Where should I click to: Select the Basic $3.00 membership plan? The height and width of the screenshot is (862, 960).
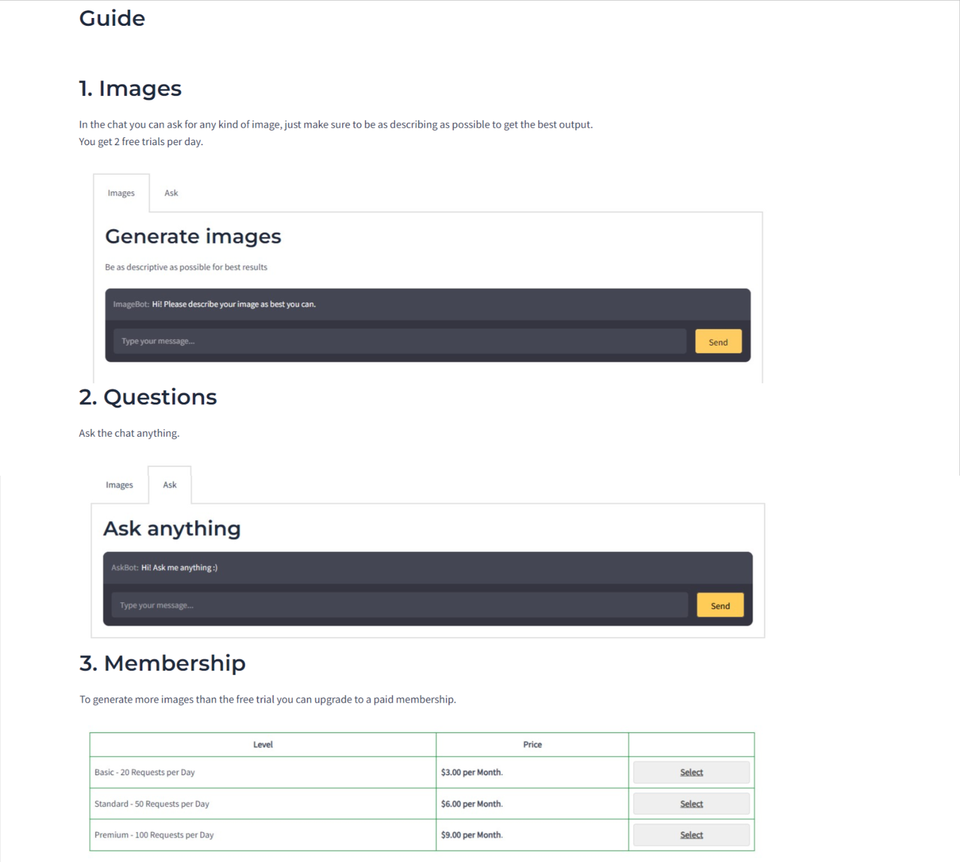[x=691, y=771]
